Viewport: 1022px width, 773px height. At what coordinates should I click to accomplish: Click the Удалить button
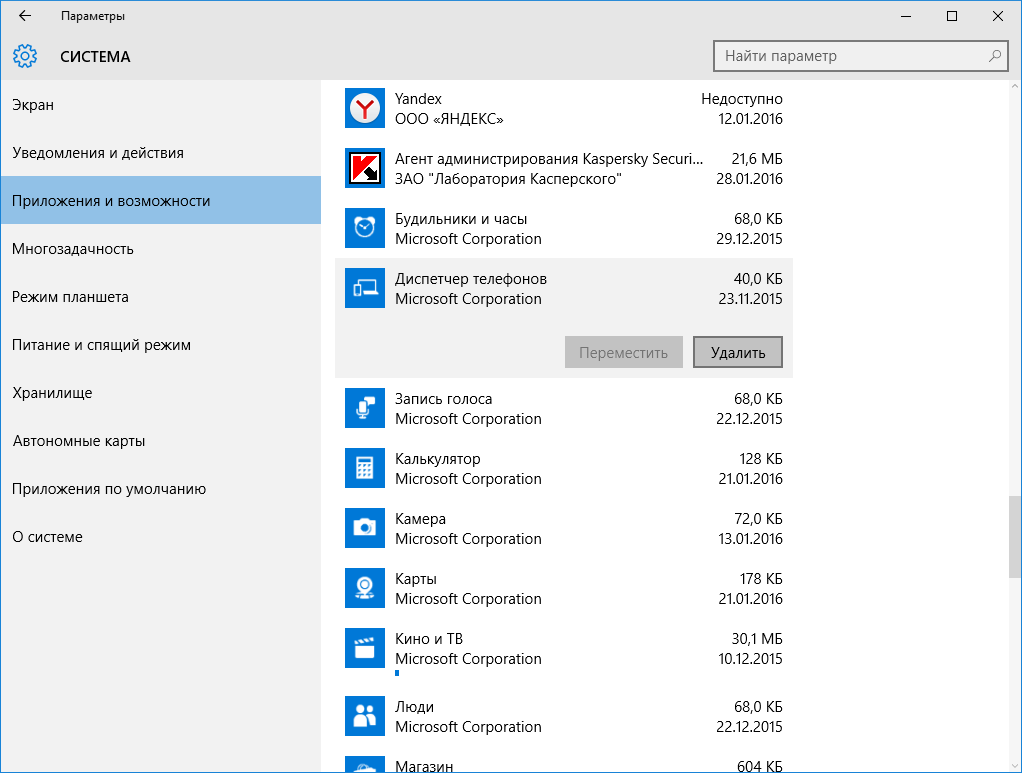click(738, 353)
